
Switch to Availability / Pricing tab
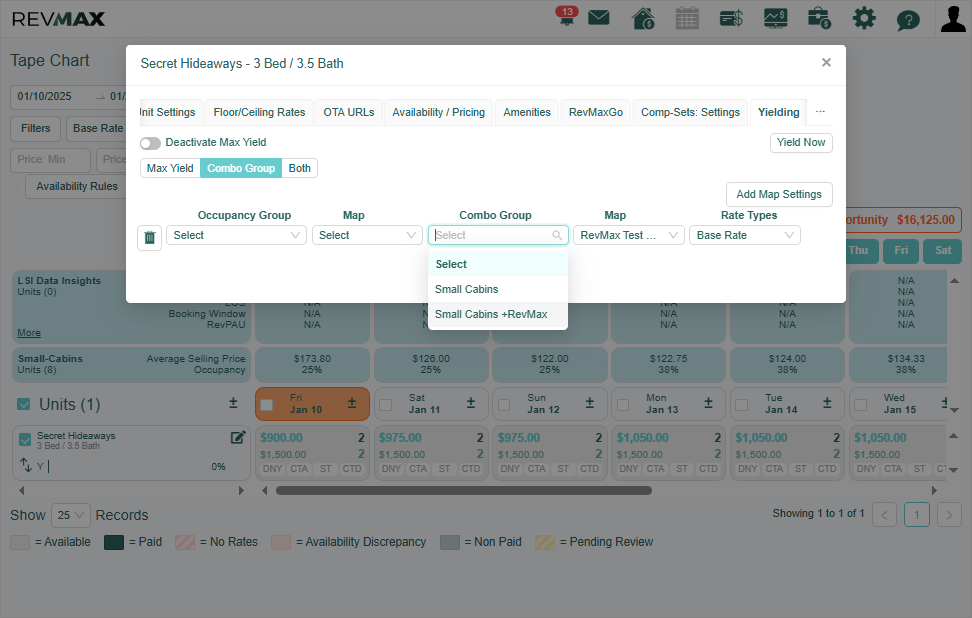click(438, 112)
